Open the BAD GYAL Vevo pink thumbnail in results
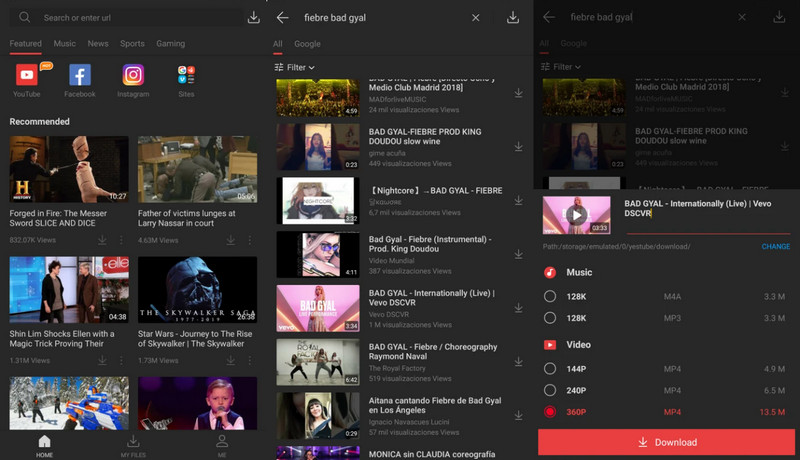This screenshot has height=460, width=800. [318, 308]
